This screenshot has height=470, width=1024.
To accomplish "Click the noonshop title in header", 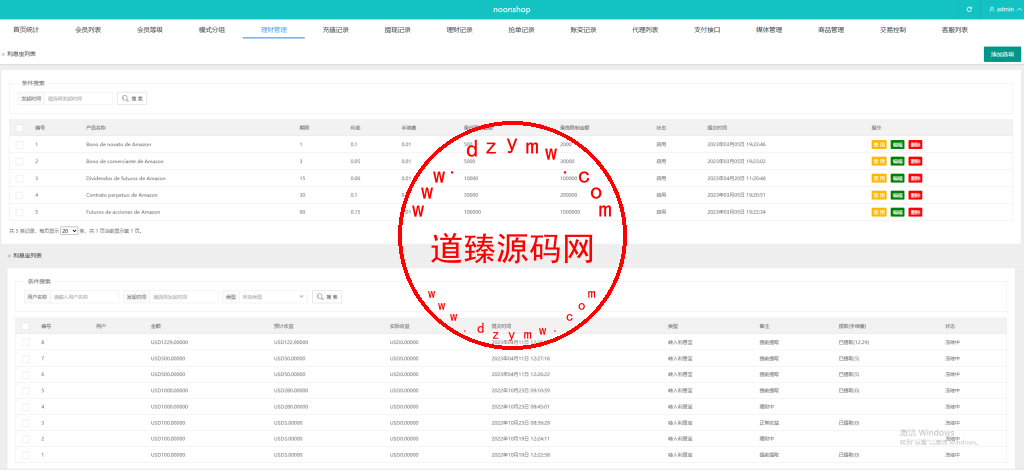I will (x=511, y=9).
